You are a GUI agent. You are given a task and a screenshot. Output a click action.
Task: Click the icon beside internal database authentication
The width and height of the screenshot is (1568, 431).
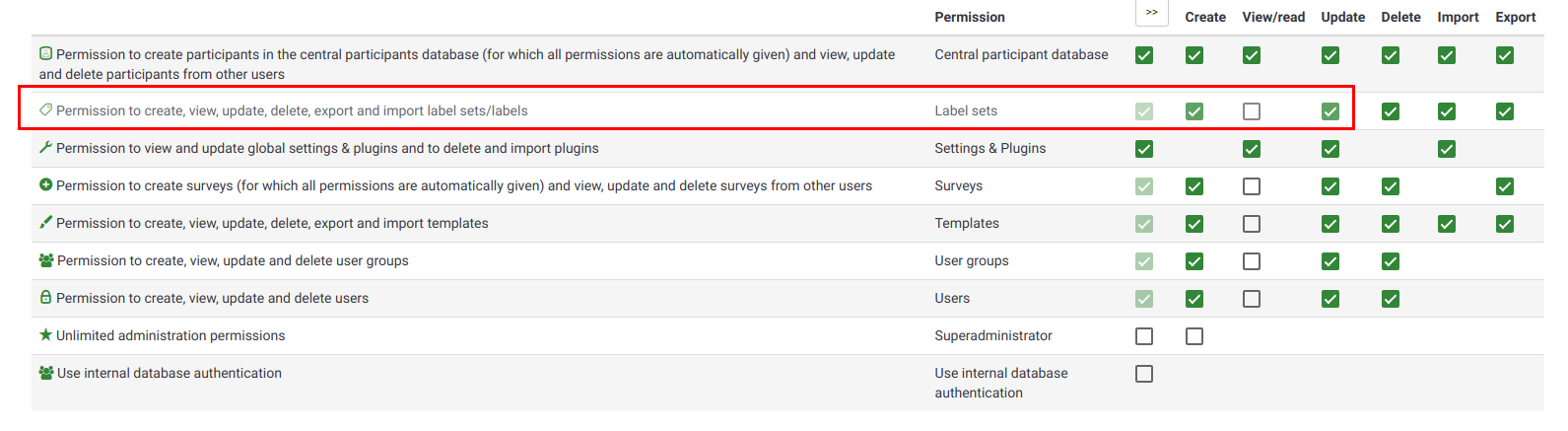tap(46, 373)
